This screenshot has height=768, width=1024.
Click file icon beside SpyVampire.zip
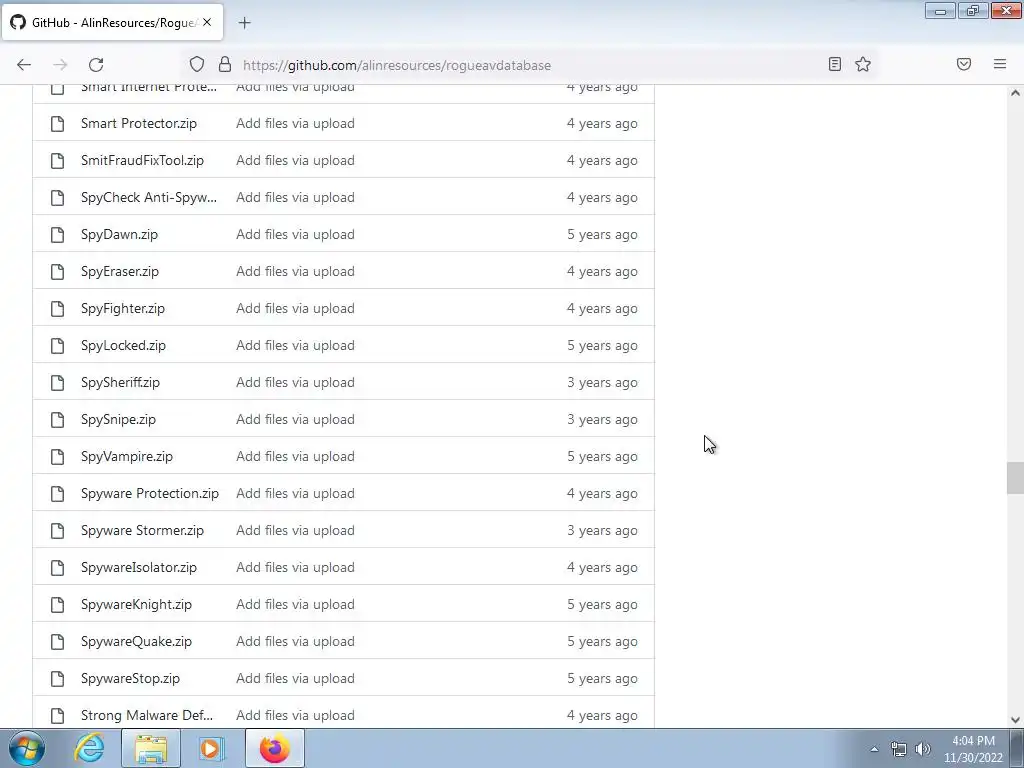tap(57, 456)
